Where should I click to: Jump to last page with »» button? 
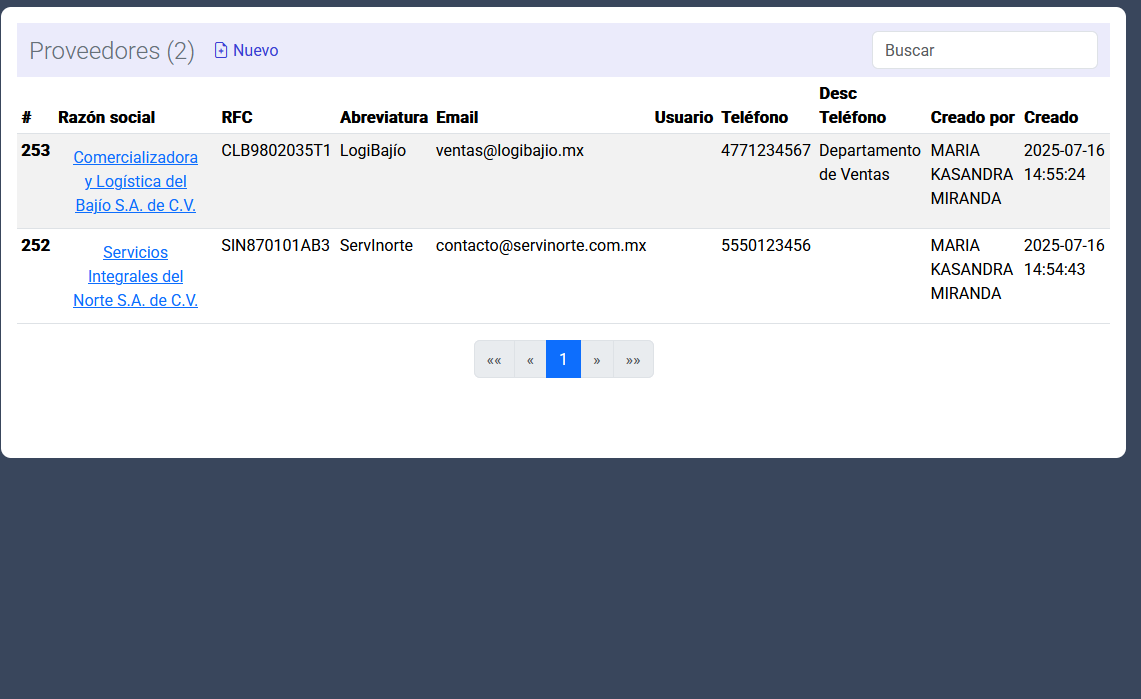pos(633,359)
